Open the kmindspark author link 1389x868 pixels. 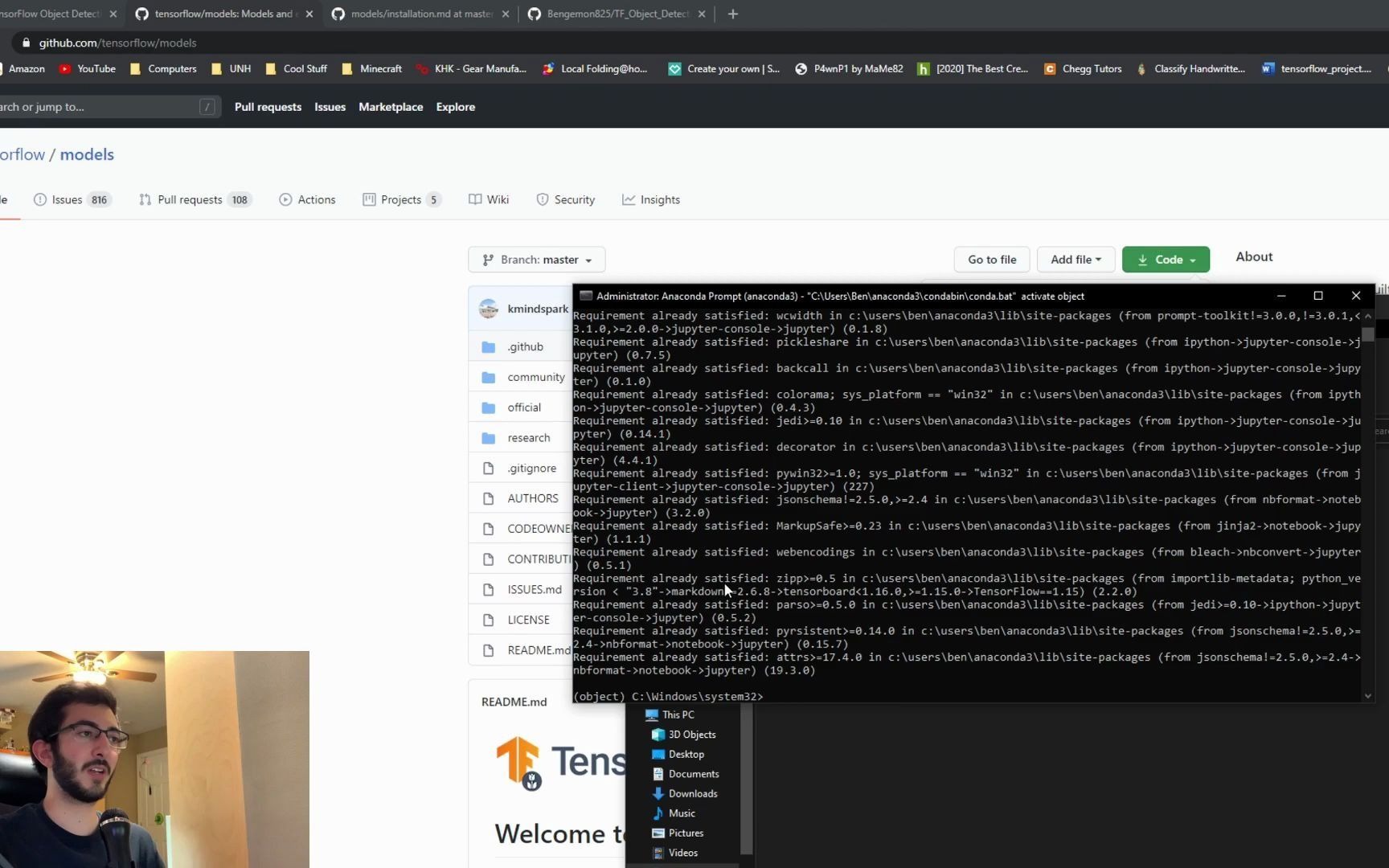pyautogui.click(x=538, y=309)
